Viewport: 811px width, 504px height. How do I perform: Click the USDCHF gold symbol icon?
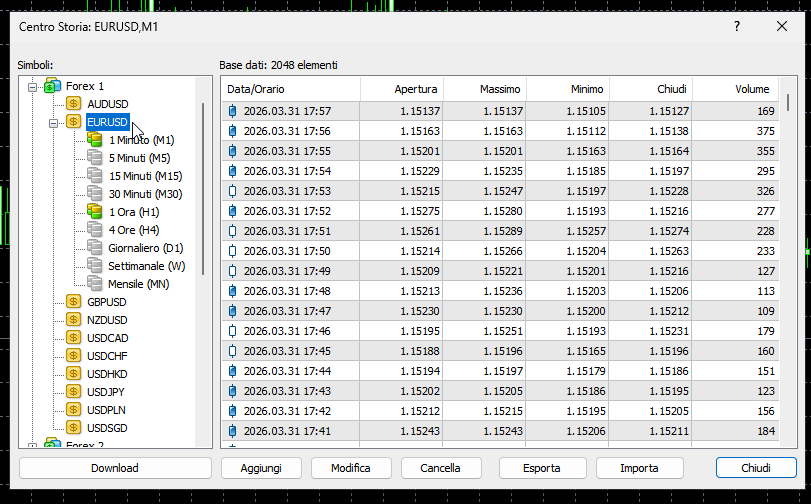coord(73,355)
